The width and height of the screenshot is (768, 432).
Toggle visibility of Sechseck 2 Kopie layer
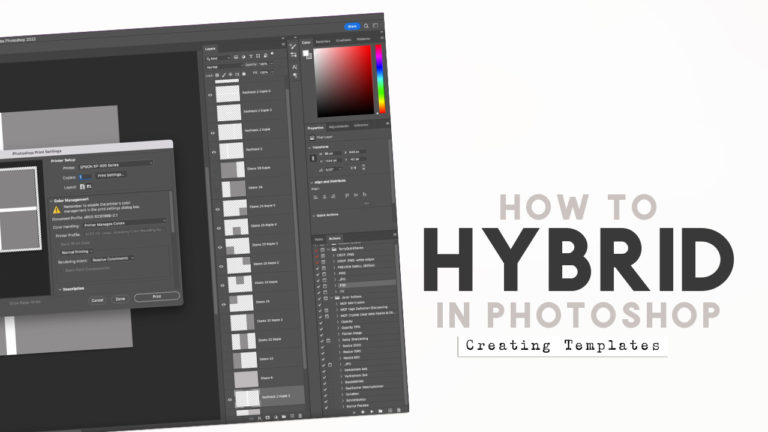click(x=213, y=133)
